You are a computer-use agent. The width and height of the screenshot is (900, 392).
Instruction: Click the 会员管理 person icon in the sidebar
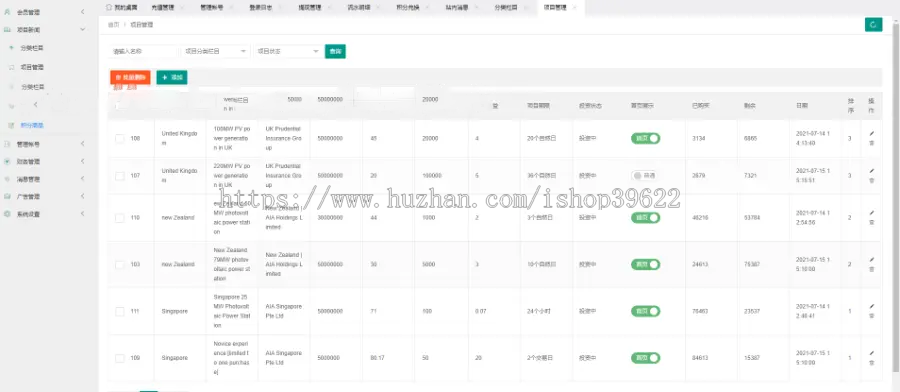point(7,11)
